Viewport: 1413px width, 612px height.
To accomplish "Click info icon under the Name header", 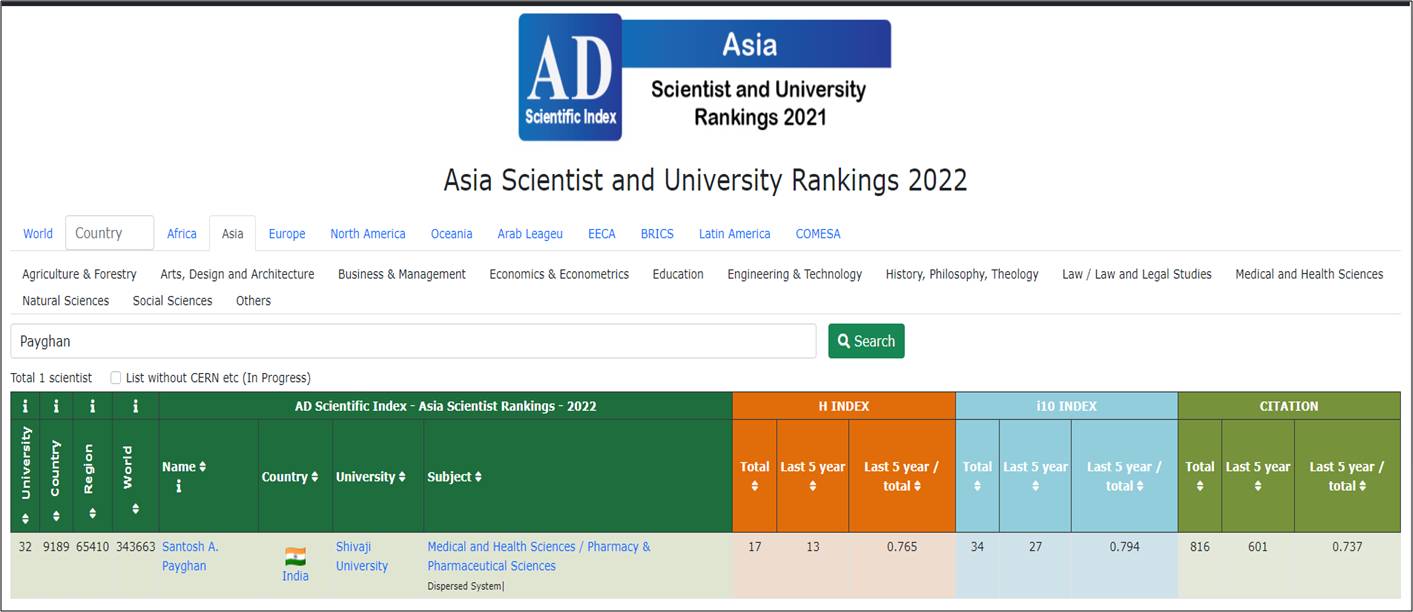I will 178,487.
